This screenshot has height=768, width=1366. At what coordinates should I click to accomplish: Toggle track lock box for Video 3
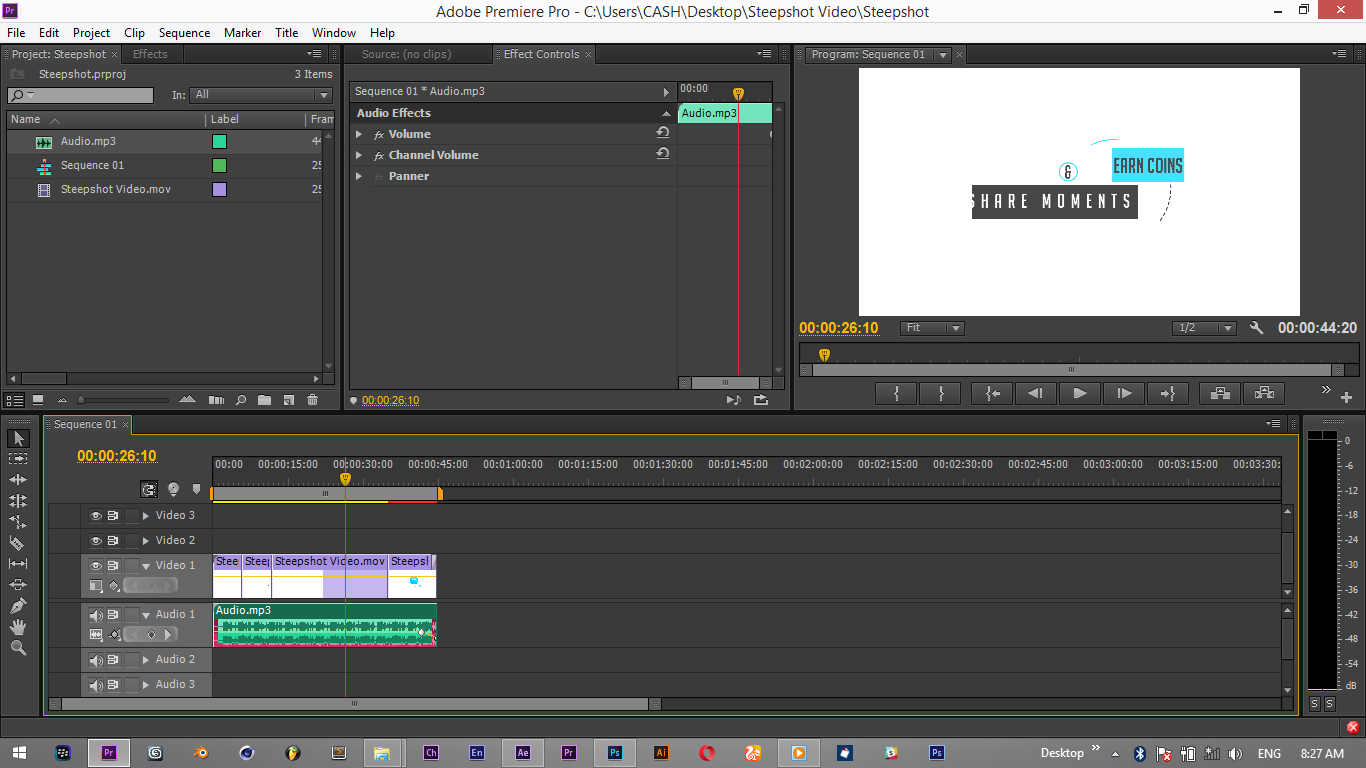131,516
